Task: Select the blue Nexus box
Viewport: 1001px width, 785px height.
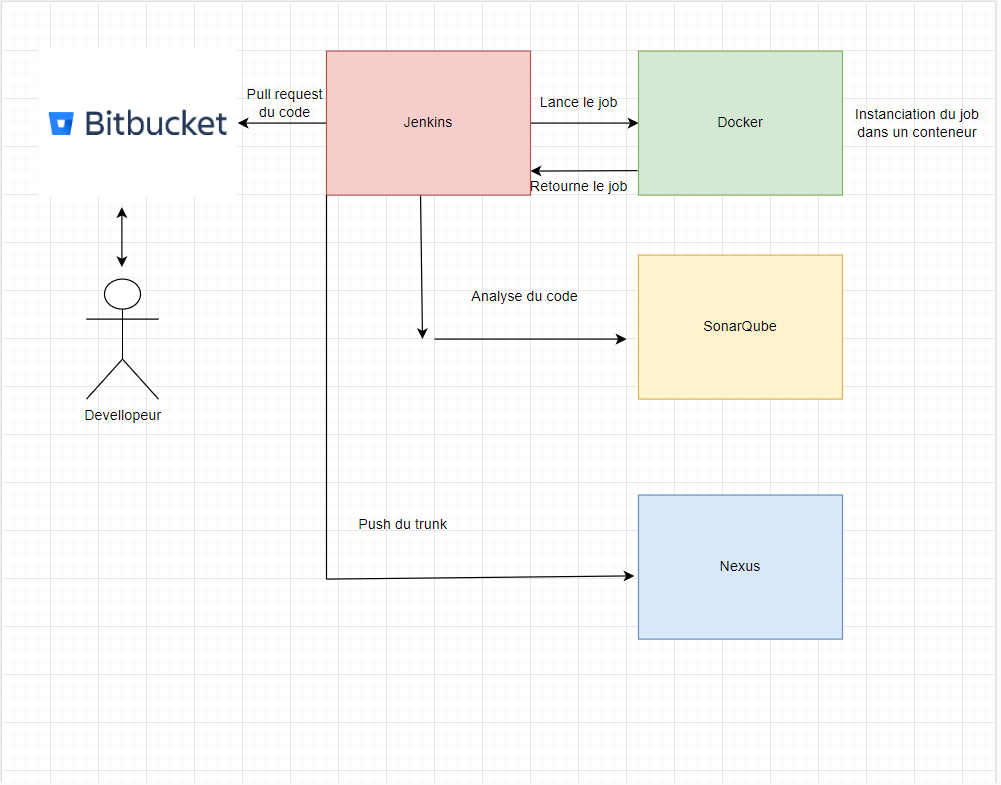Action: coord(740,567)
